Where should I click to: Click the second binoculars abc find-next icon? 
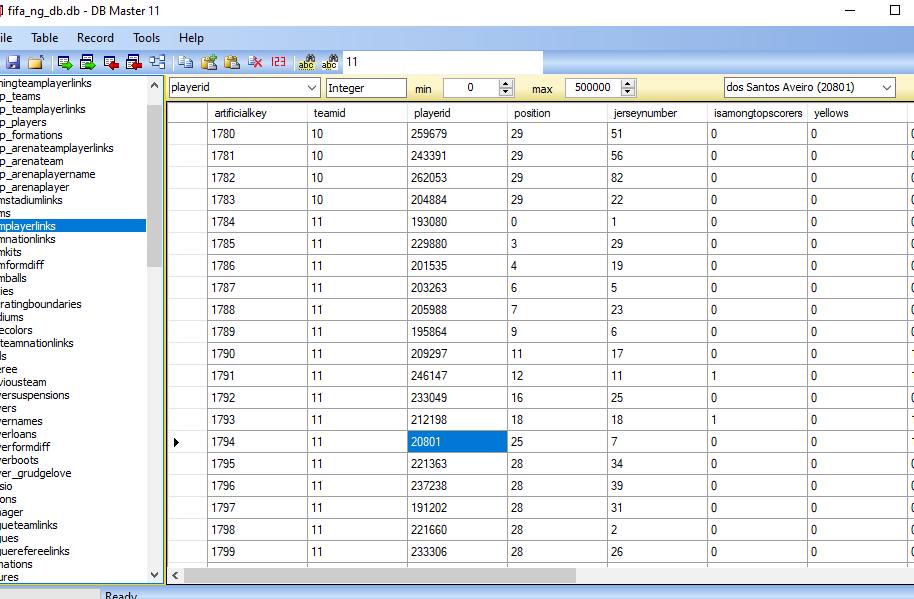point(330,62)
